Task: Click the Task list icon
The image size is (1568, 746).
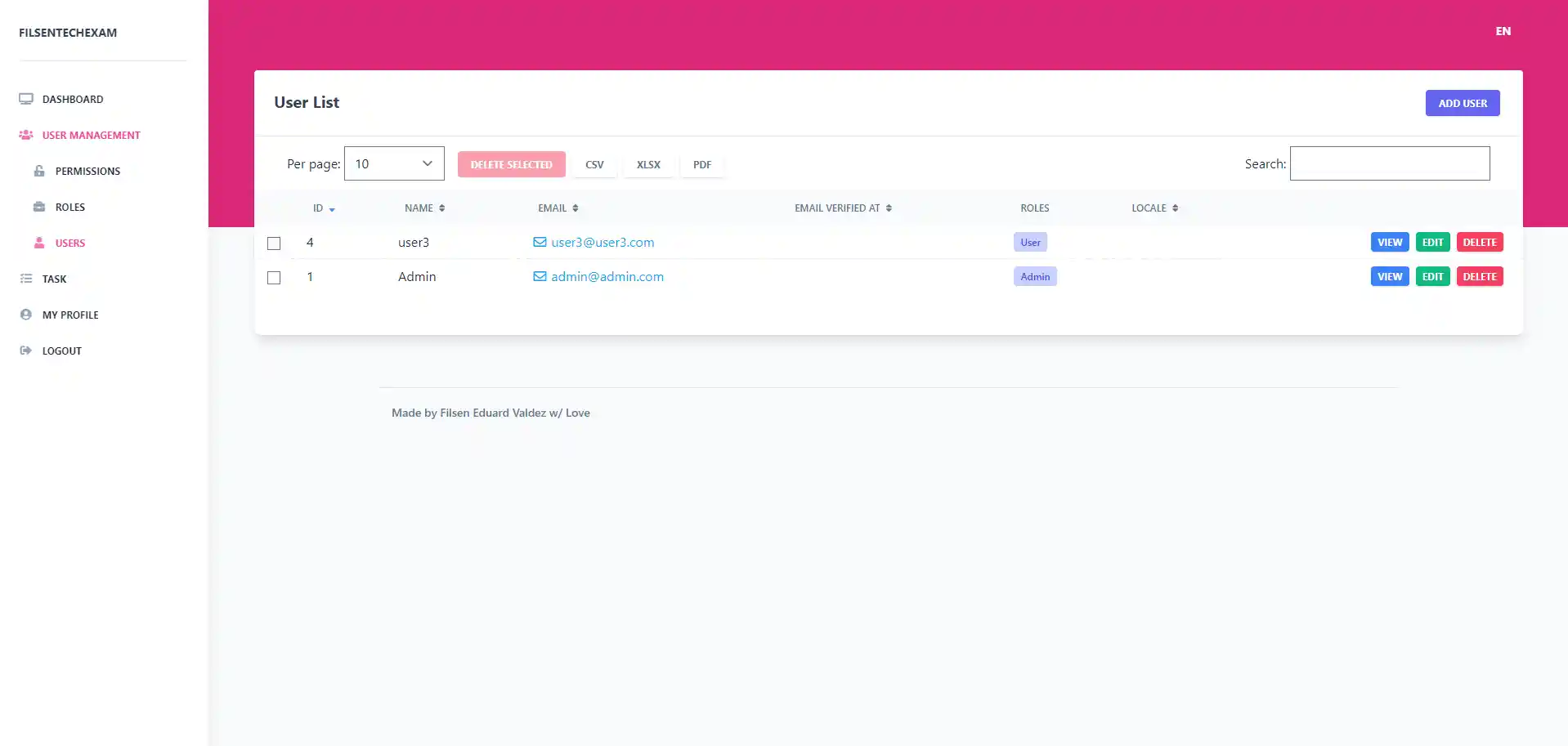Action: (26, 279)
